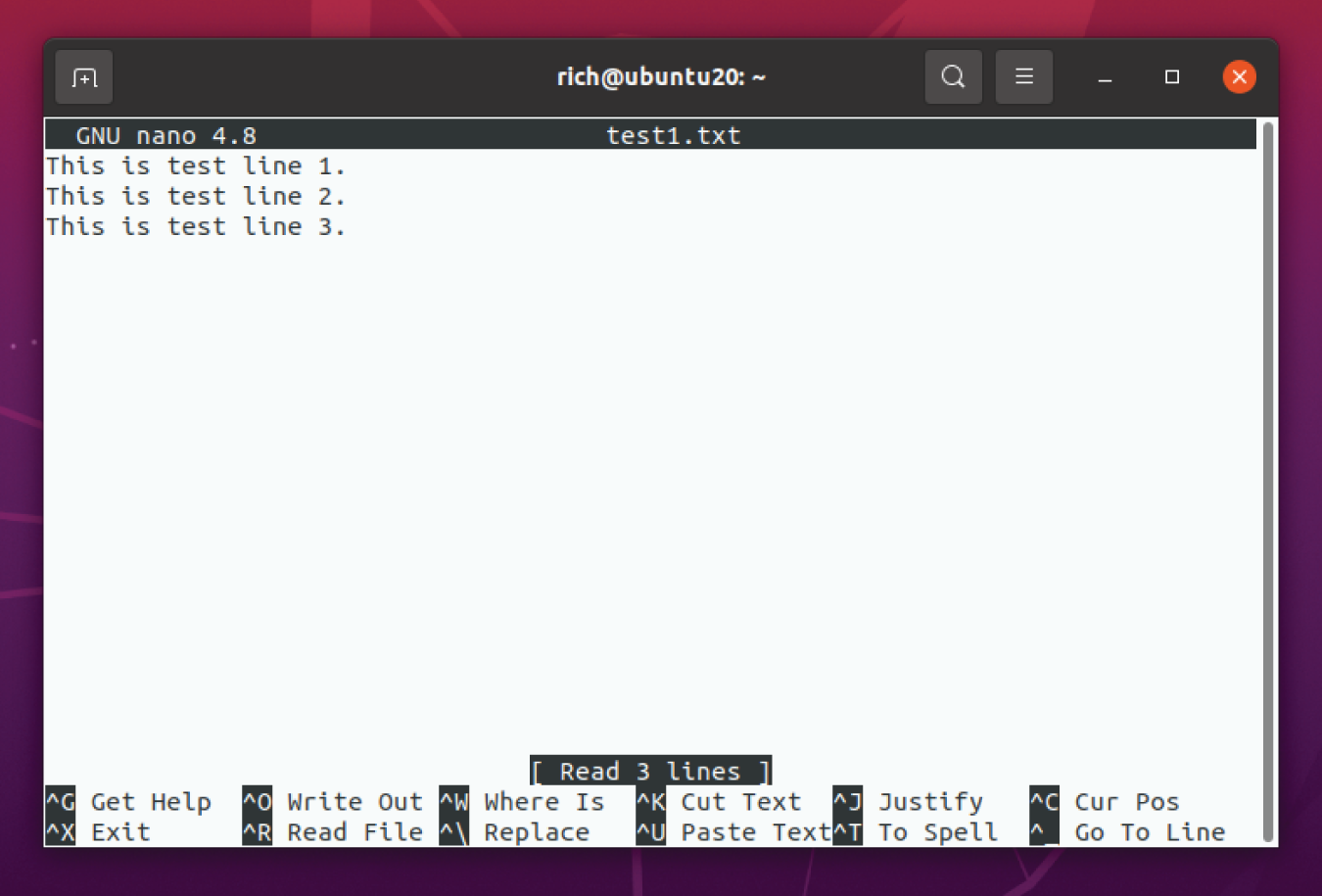This screenshot has height=896, width=1322.
Task: Maximize the terminal window
Action: click(1171, 77)
